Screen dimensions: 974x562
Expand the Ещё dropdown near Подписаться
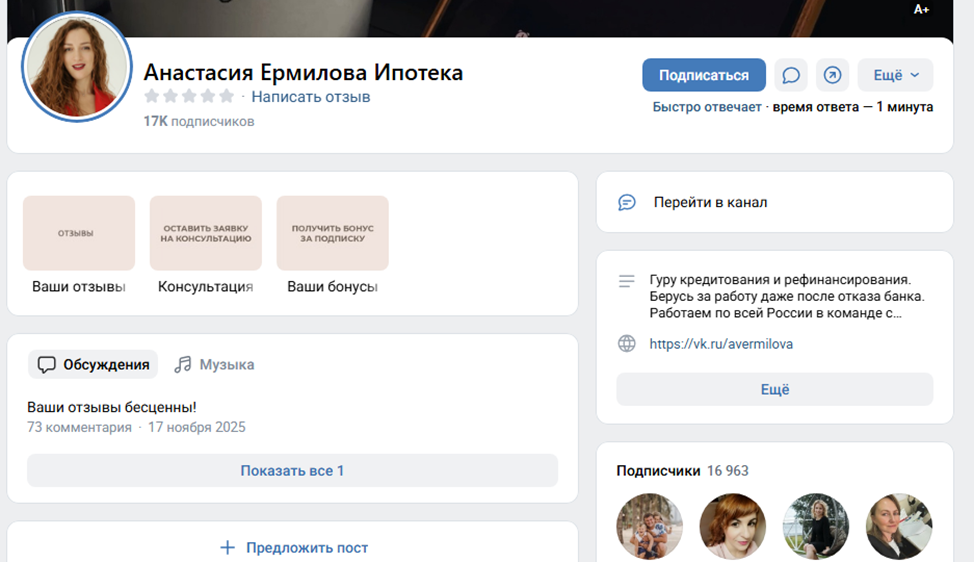895,75
